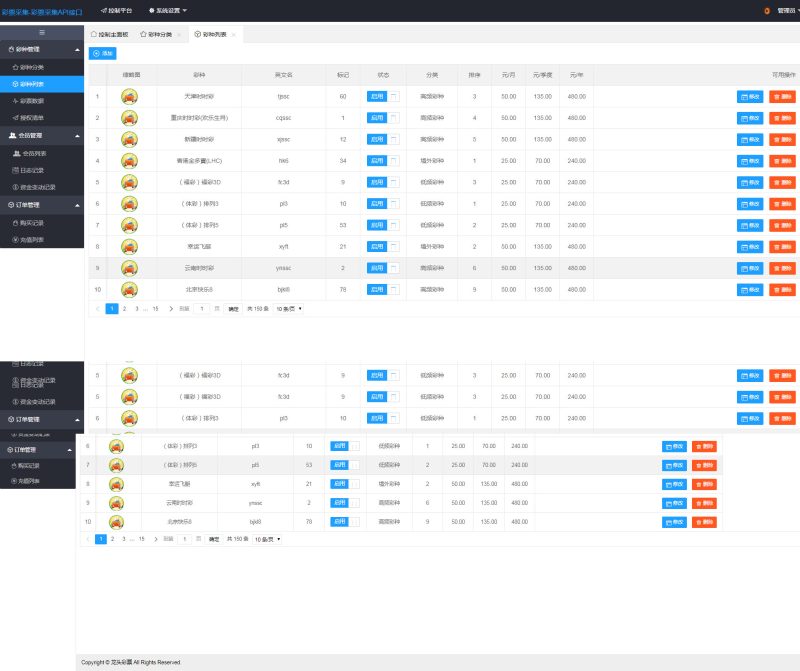Collapse the sidebar with the hamburger icon
The width and height of the screenshot is (800, 671).
coord(42,32)
